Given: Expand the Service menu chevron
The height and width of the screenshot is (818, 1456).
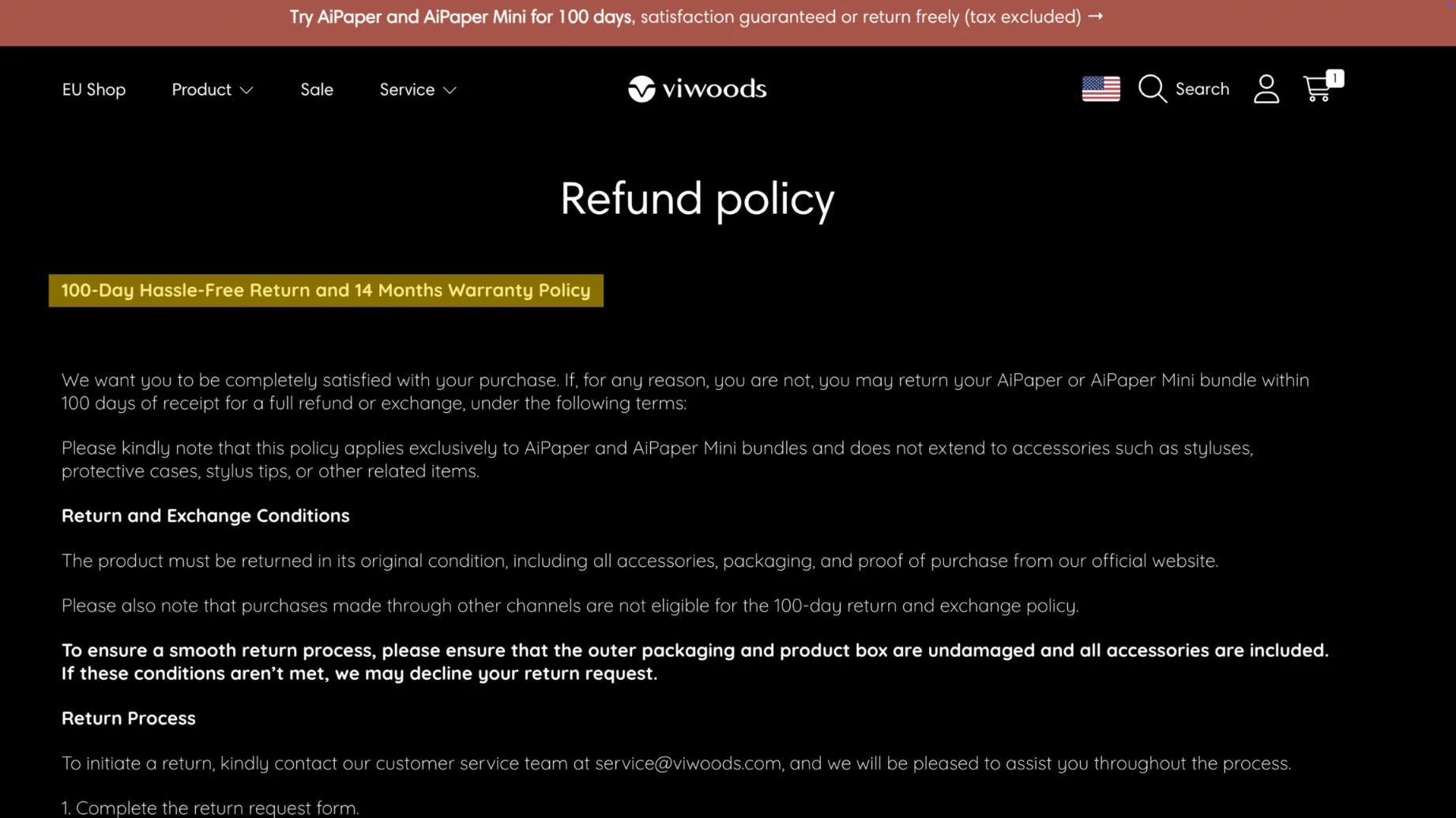Looking at the screenshot, I should 450,91.
